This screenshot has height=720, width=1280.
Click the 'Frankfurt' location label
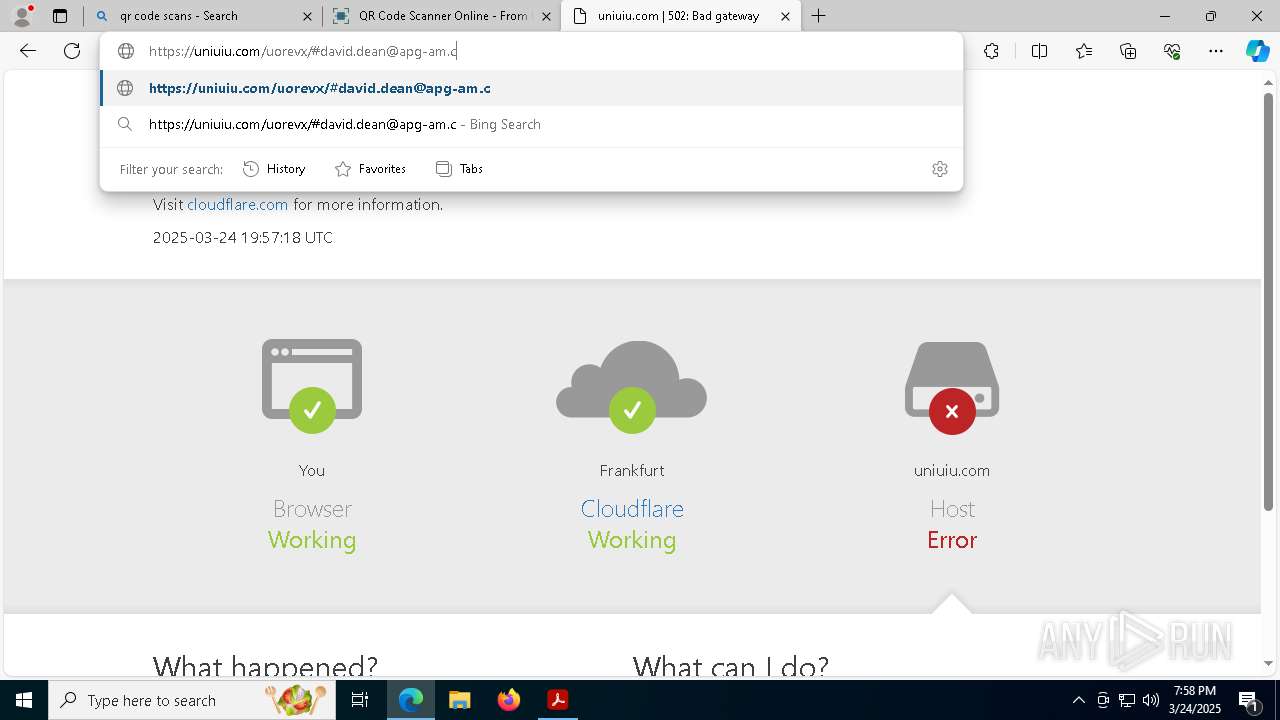pyautogui.click(x=632, y=470)
